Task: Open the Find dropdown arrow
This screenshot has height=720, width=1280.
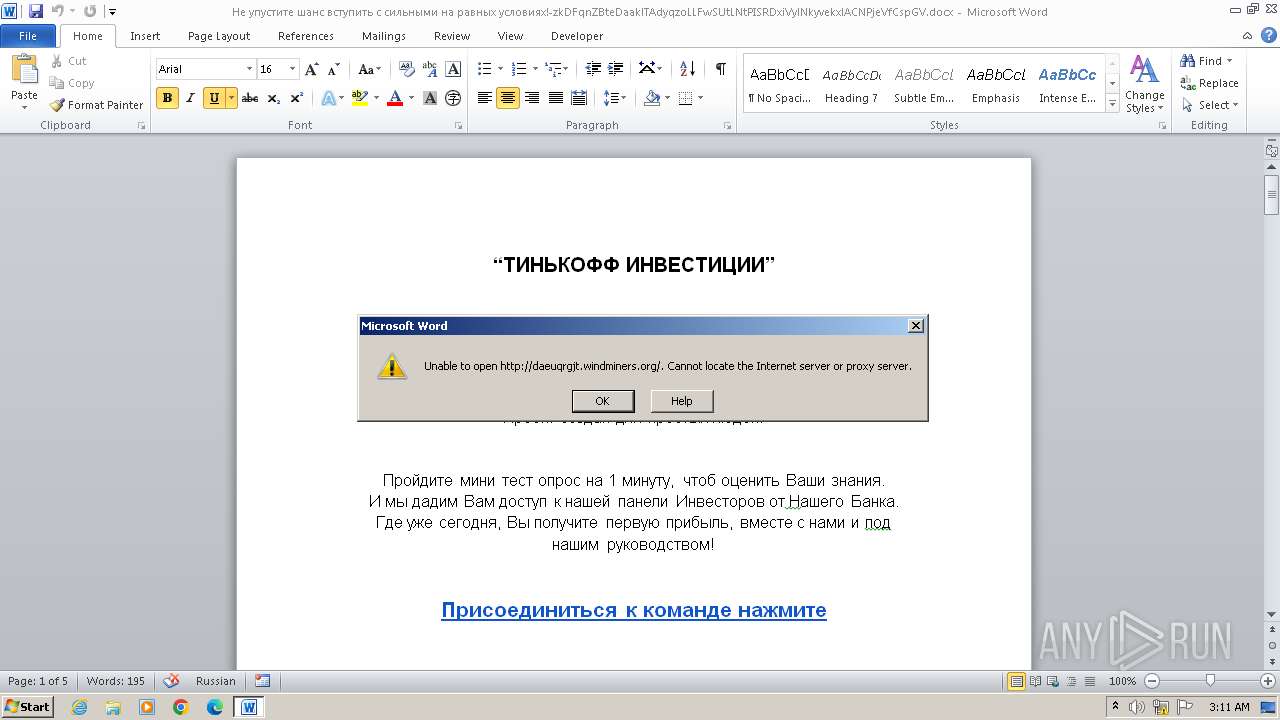Action: 1230,61
